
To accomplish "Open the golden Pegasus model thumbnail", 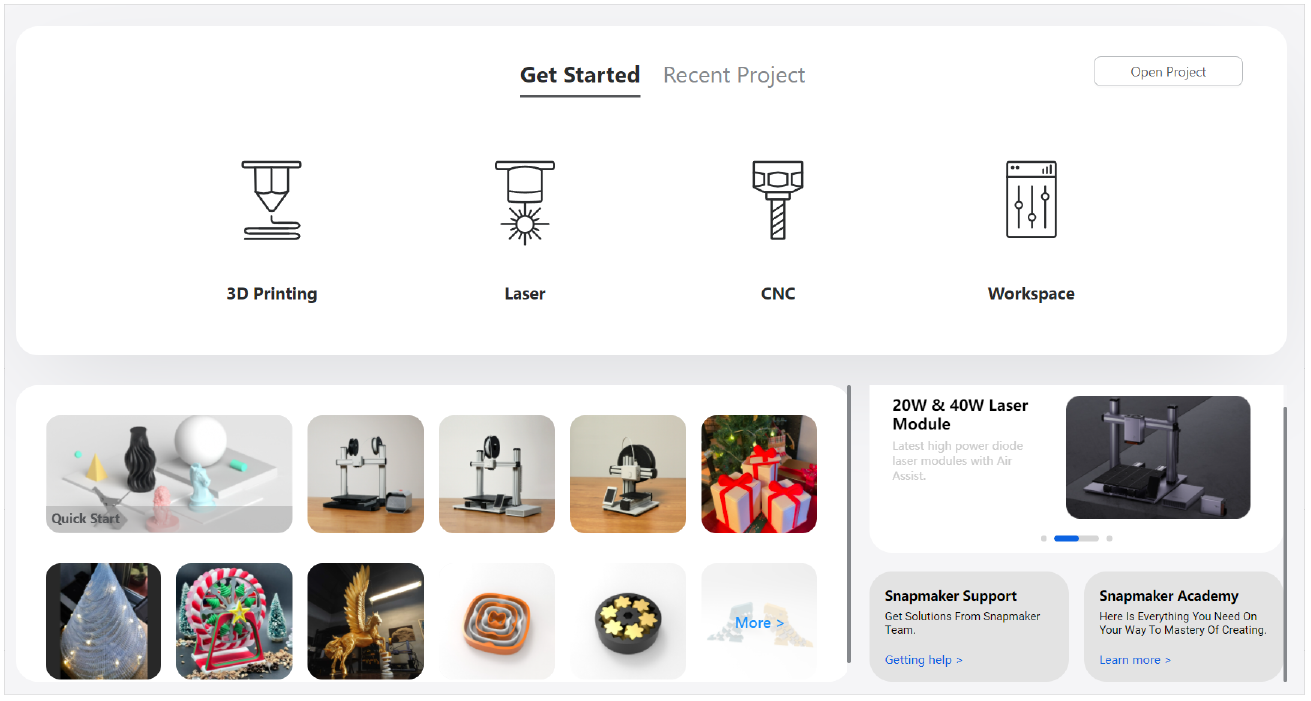I will pos(365,621).
